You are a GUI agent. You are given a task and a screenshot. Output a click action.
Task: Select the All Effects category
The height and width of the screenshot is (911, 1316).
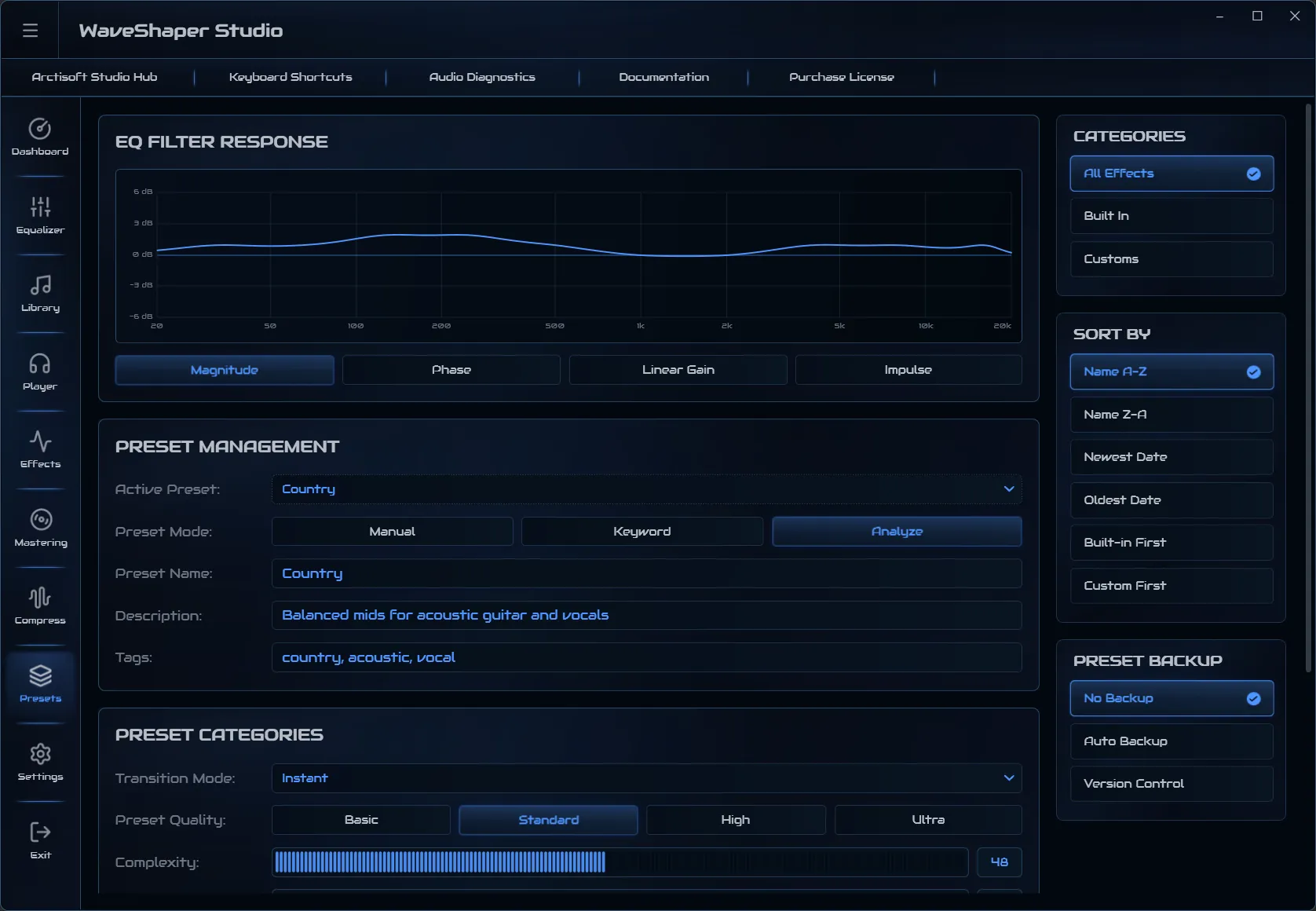(1172, 174)
